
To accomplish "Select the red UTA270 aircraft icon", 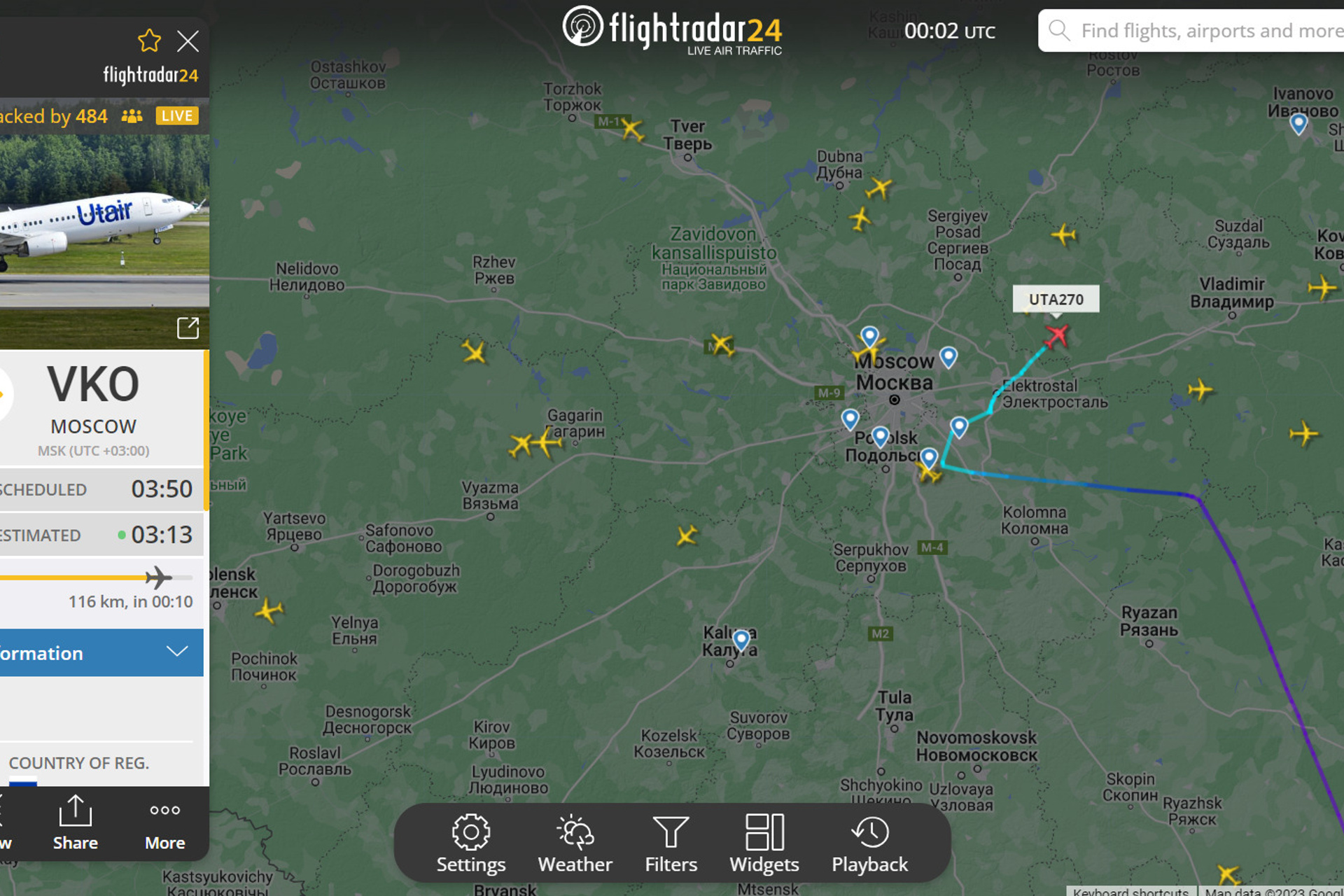I will (x=1057, y=335).
